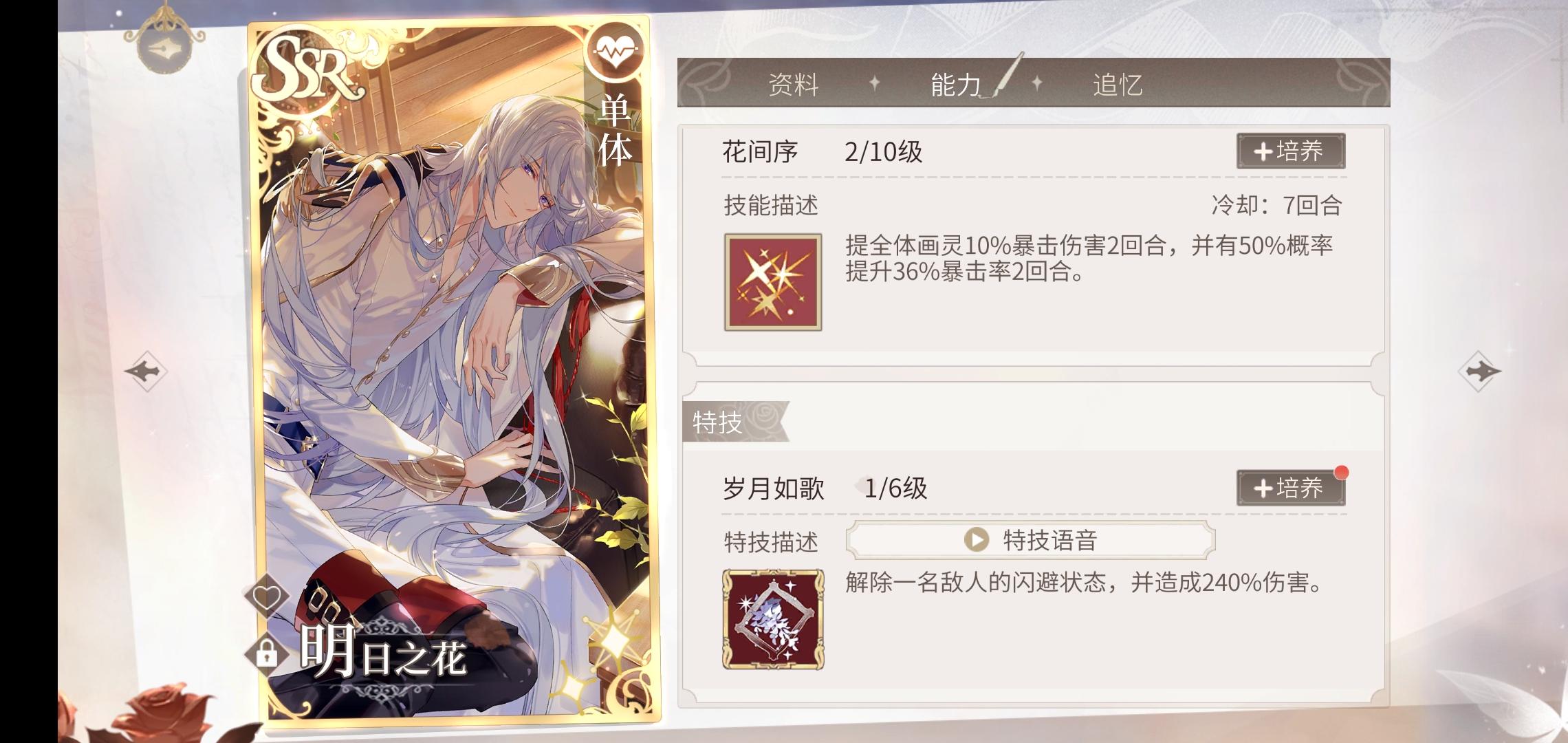
Task: Open the 岁月如歌 special skill icon
Action: pyautogui.click(x=773, y=619)
